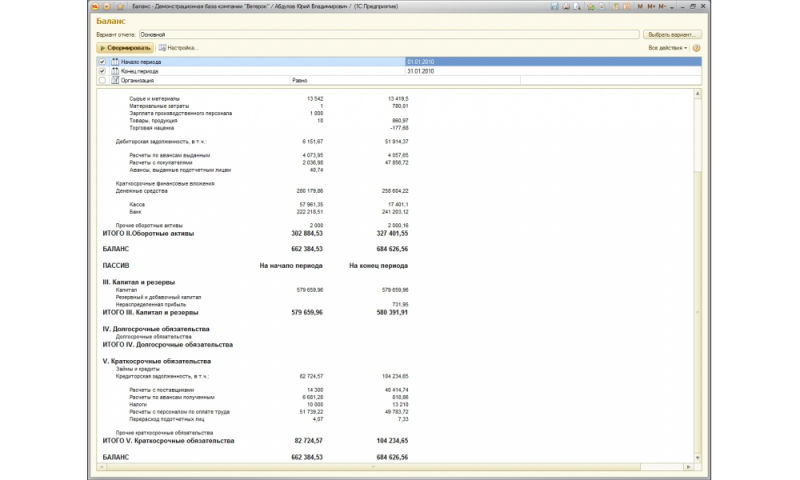Viewport: 800px width, 480px height.
Task: Click the 'Вариант отчета' input field
Action: click(388, 34)
